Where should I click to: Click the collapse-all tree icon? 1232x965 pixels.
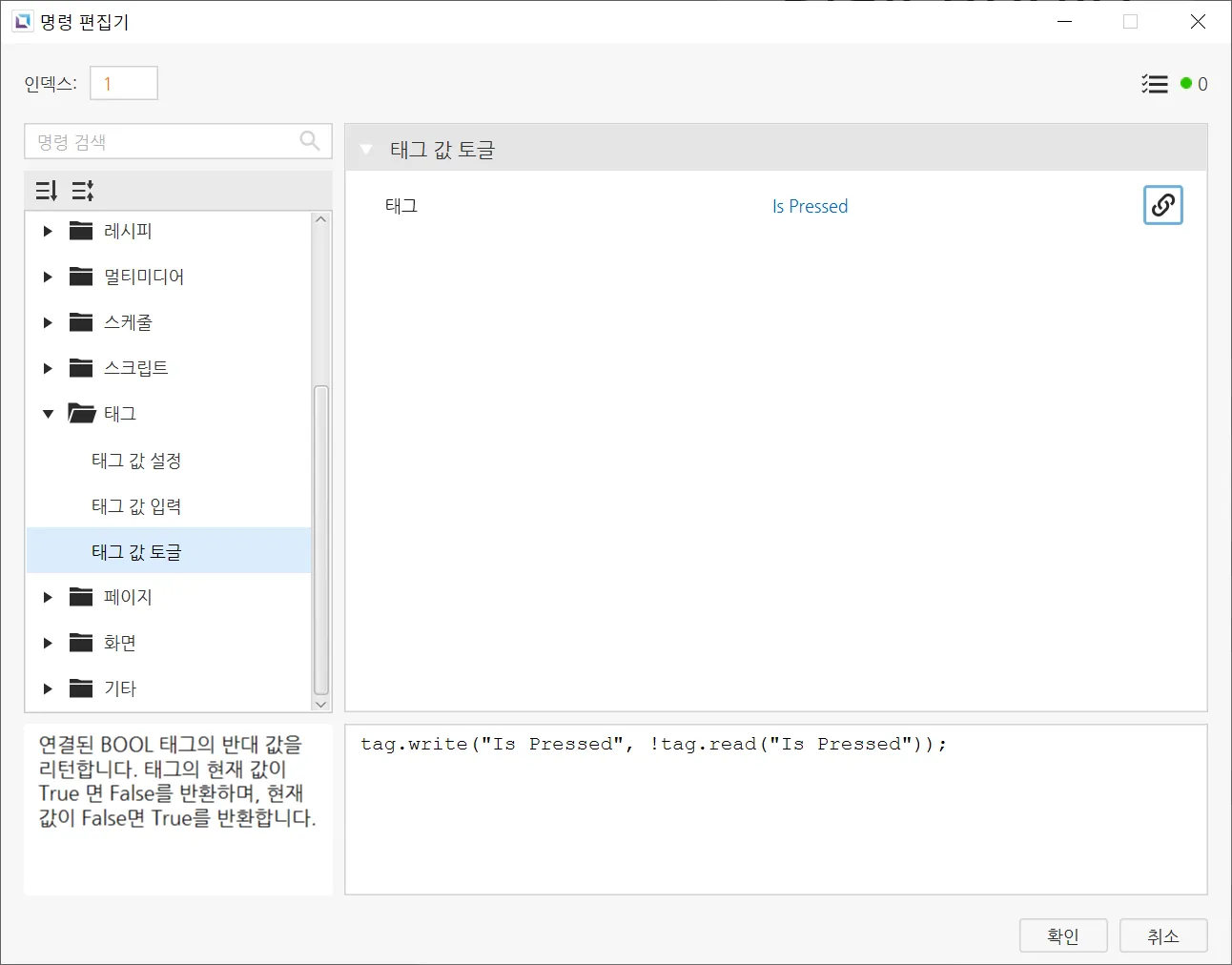point(83,191)
